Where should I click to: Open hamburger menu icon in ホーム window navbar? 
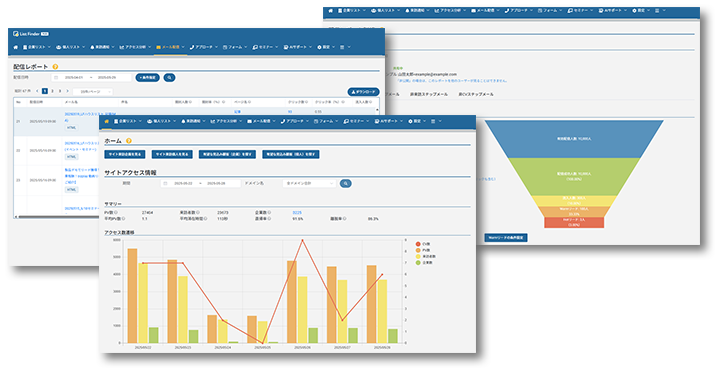coord(433,121)
